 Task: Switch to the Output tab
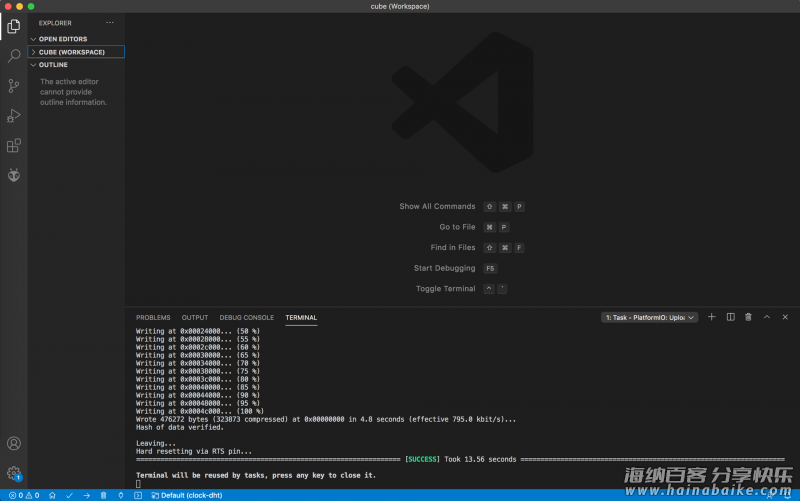[x=195, y=317]
